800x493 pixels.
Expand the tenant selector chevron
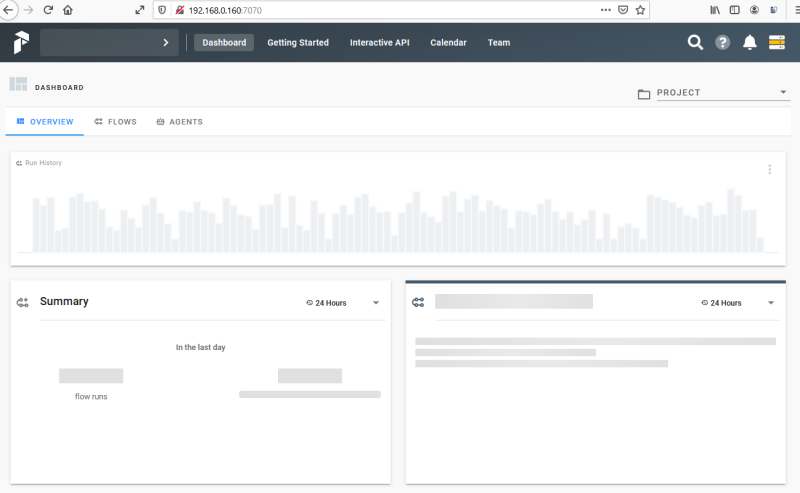[166, 42]
